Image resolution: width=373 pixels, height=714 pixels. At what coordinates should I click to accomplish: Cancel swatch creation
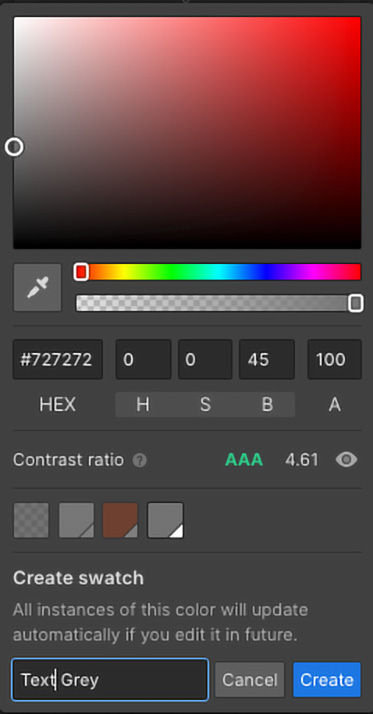tap(250, 680)
